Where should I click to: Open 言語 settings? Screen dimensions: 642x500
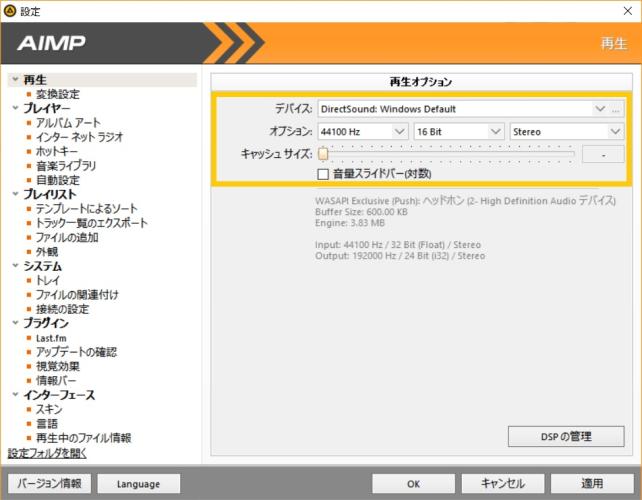[47, 423]
